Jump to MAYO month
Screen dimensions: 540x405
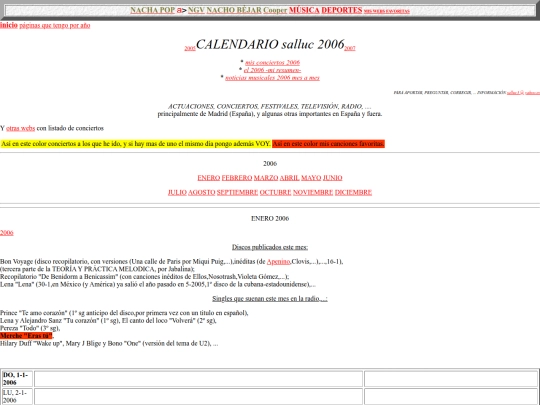click(x=311, y=178)
